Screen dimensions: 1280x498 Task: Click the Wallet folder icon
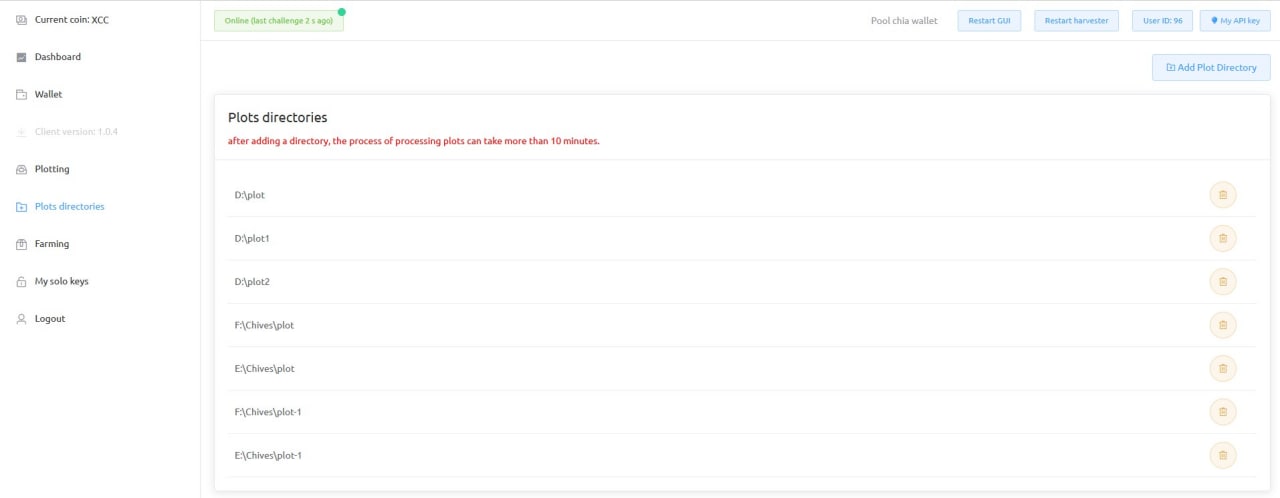pyautogui.click(x=22, y=94)
